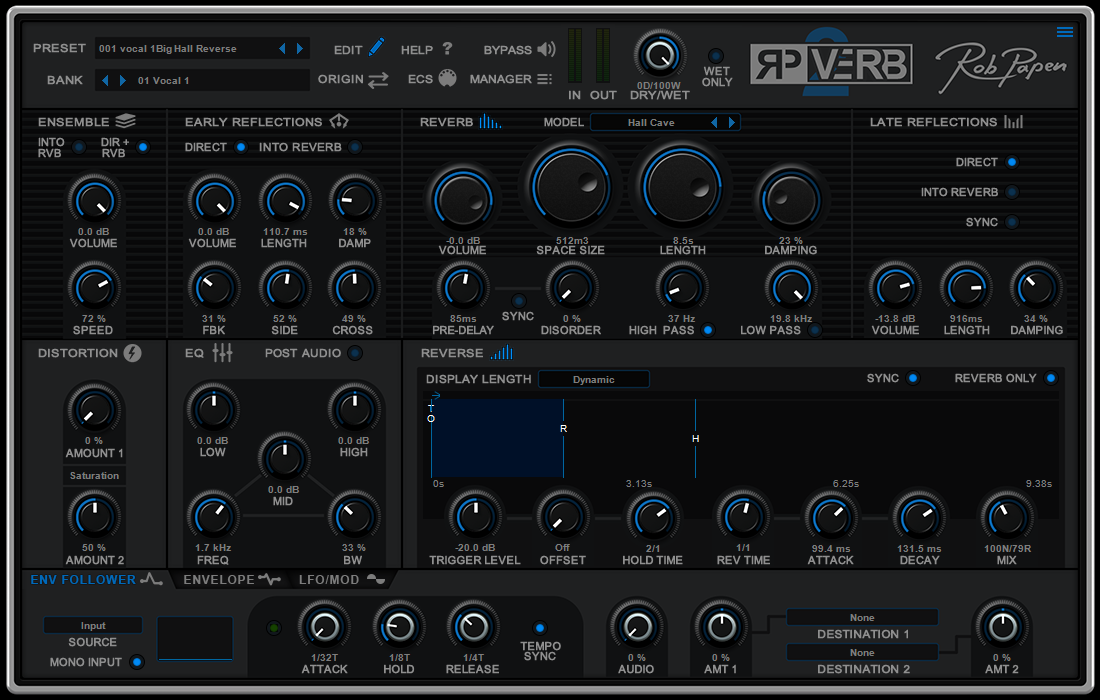This screenshot has height=700, width=1100.
Task: Click the Ensemble Speed knob
Action: 93,288
